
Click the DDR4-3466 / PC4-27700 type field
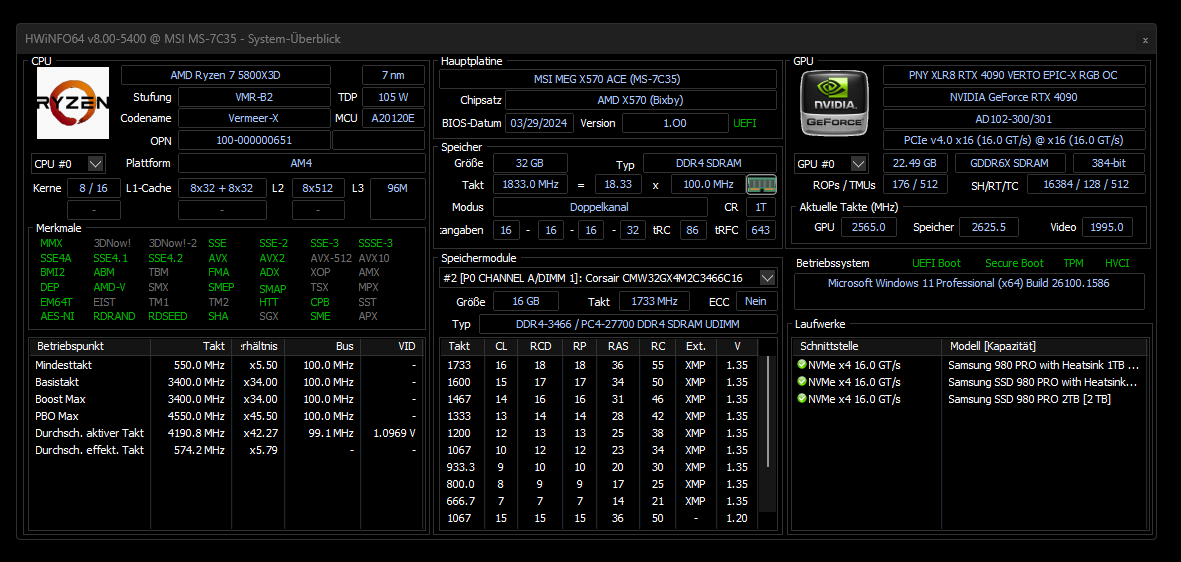[628, 324]
